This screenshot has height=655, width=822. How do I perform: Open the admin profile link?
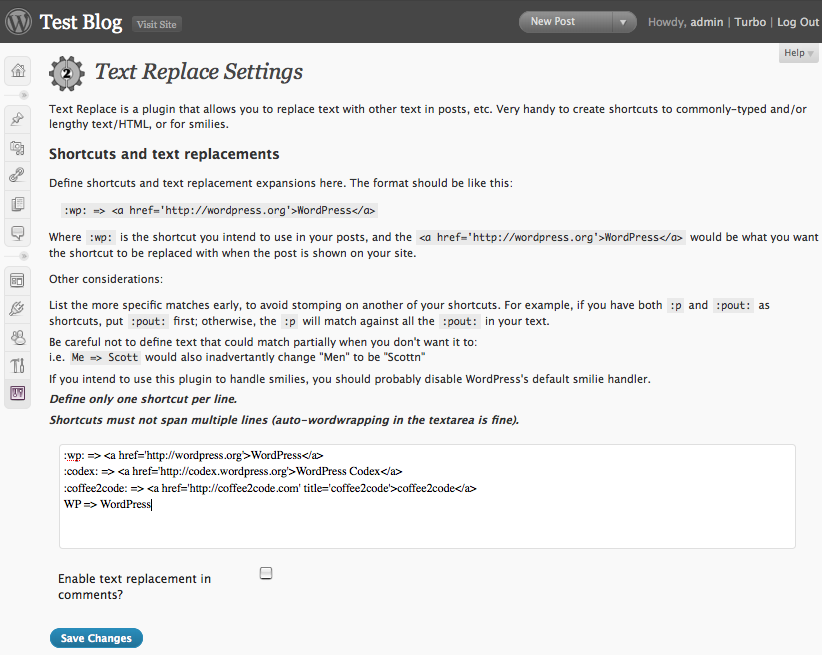click(706, 22)
